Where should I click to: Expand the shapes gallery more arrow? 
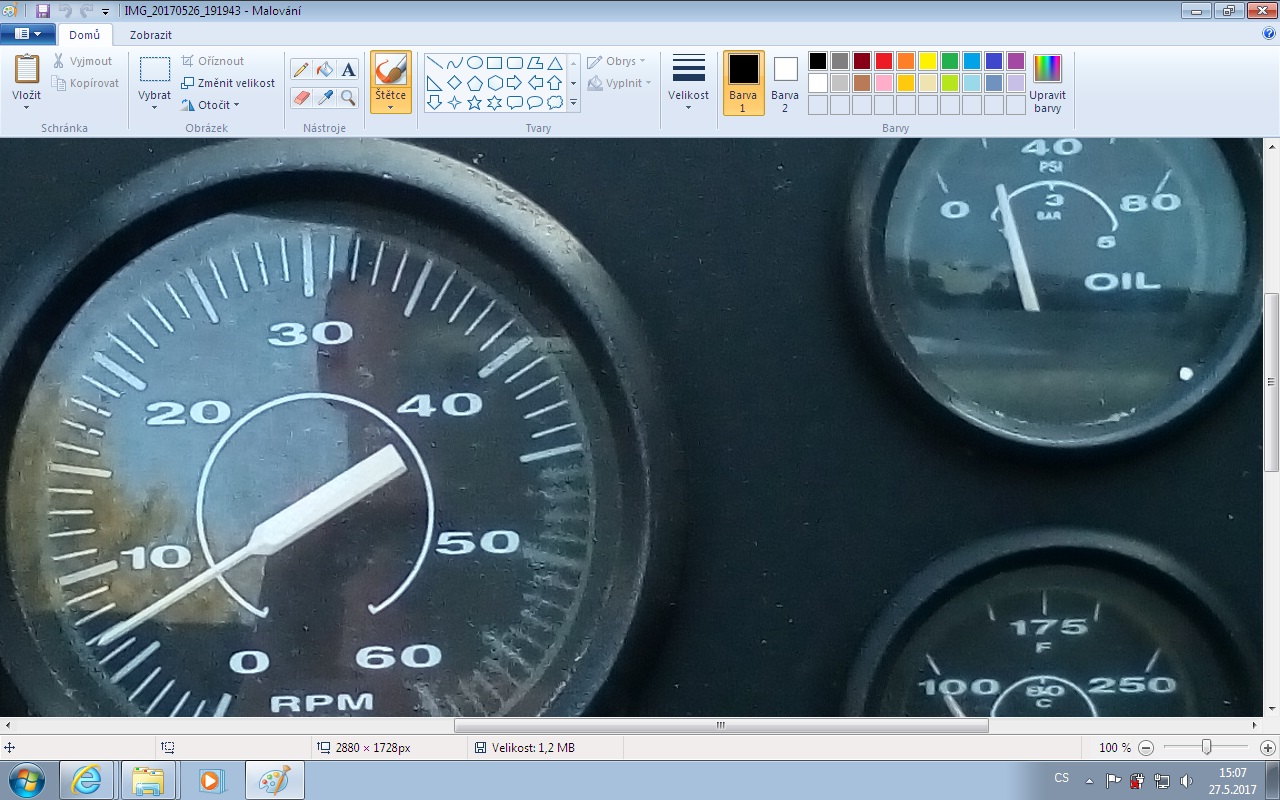[x=573, y=103]
